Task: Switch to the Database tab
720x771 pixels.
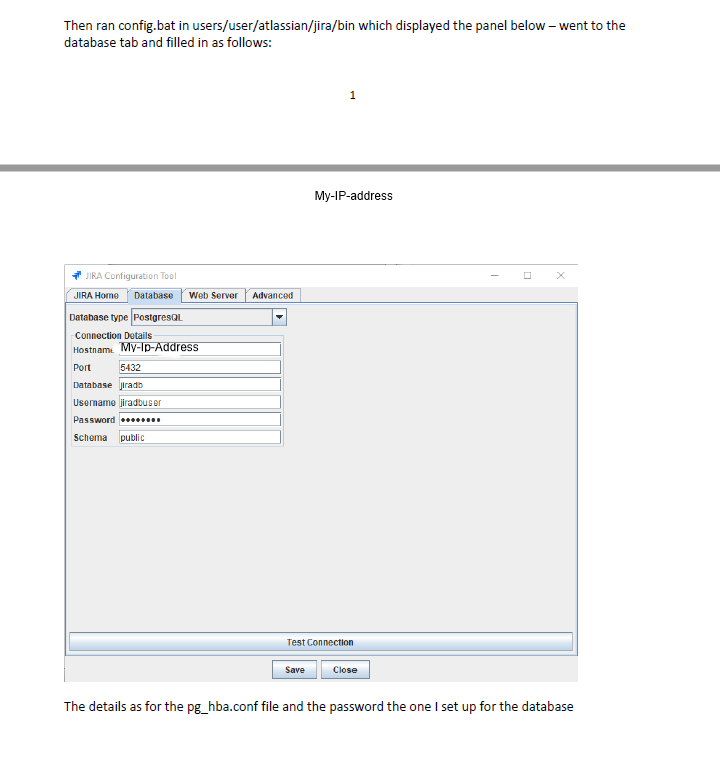Action: coord(154,296)
